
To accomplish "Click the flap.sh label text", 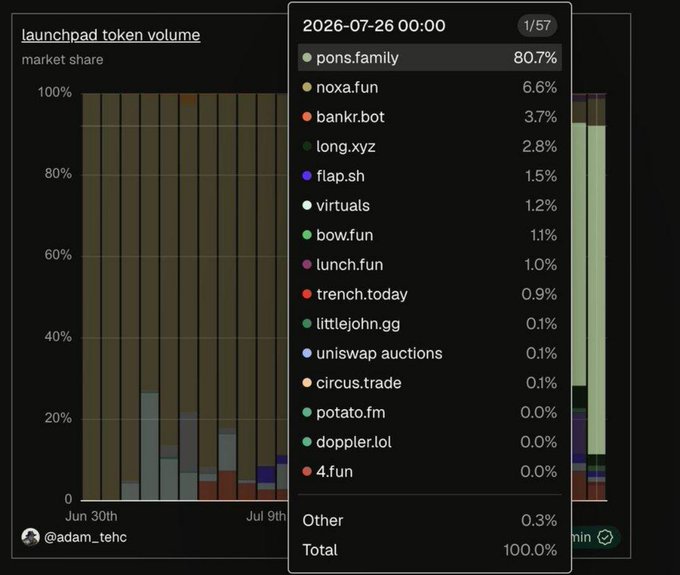I will 340,176.
